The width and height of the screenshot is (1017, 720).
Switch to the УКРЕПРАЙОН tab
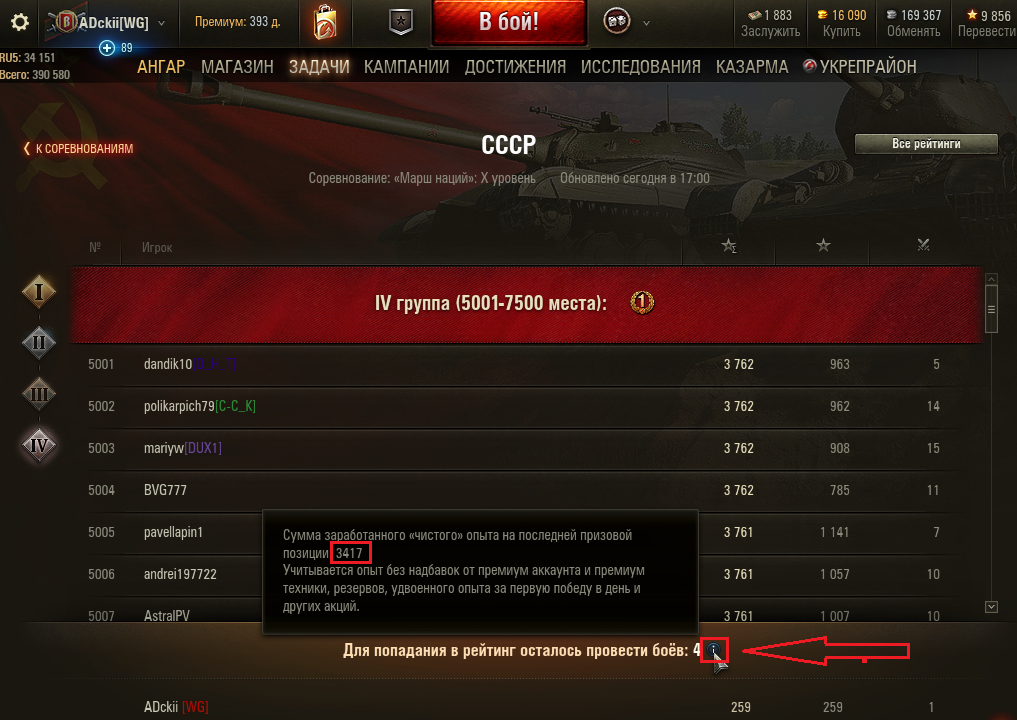(860, 67)
